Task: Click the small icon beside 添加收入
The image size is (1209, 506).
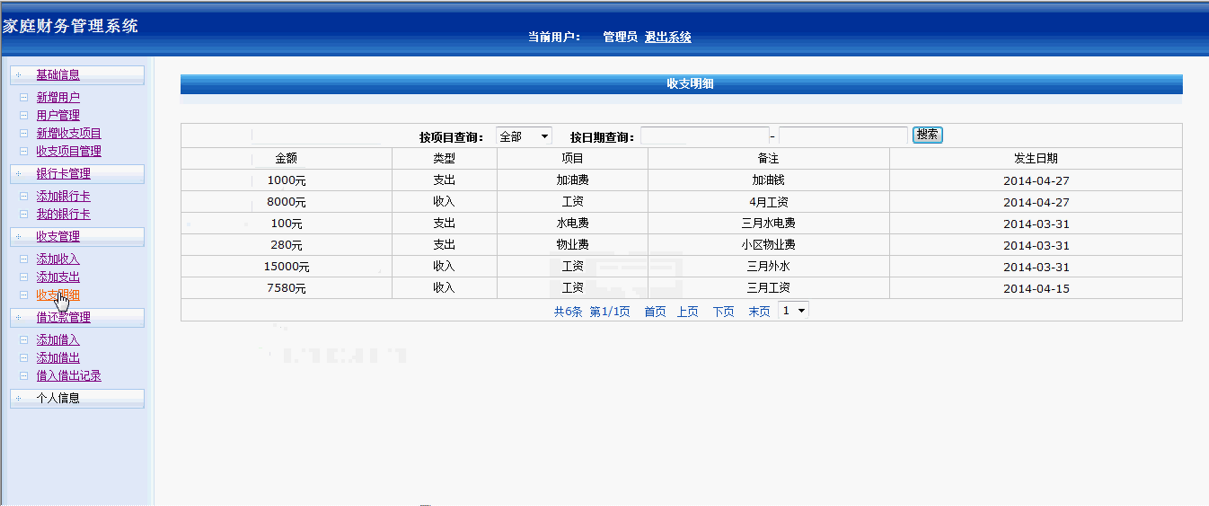Action: pos(24,259)
